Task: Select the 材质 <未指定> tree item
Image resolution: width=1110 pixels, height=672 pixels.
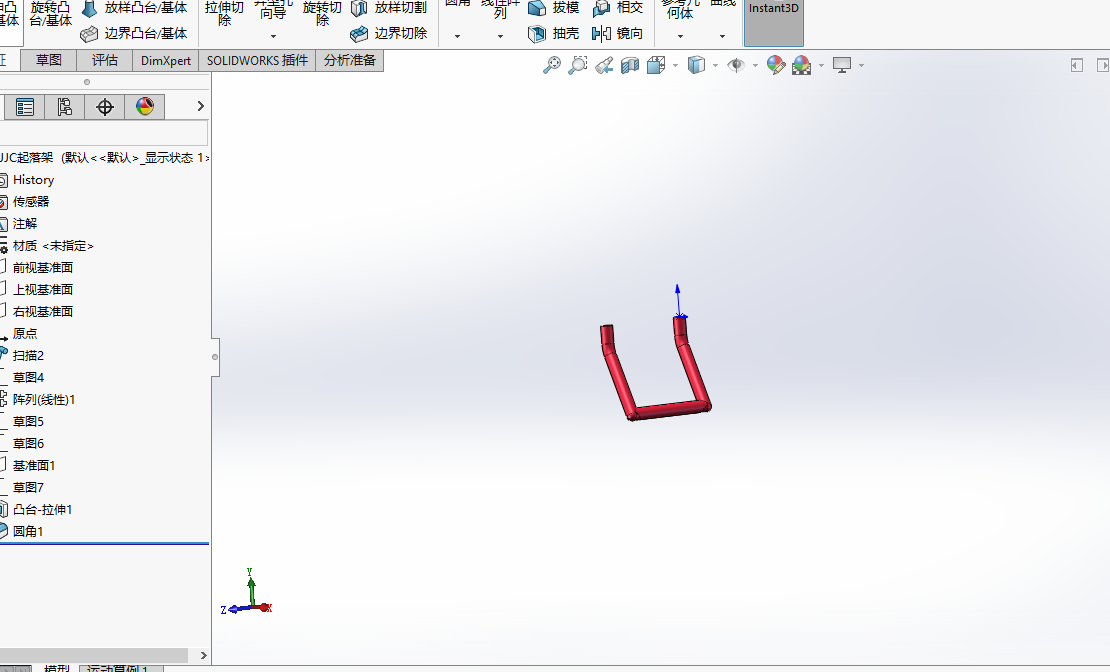Action: 53,246
